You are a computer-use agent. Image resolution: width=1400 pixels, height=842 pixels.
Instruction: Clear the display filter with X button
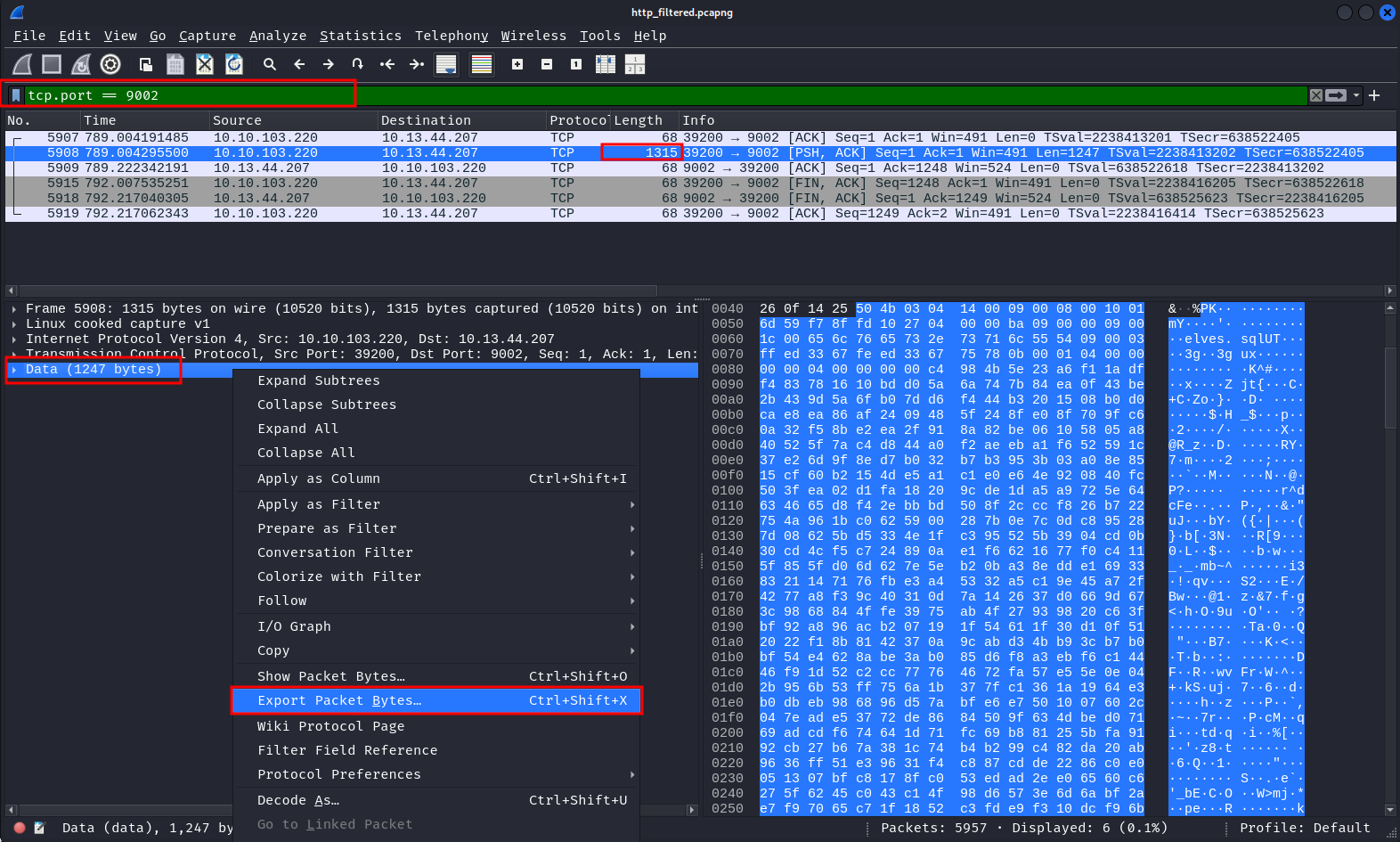[1315, 95]
